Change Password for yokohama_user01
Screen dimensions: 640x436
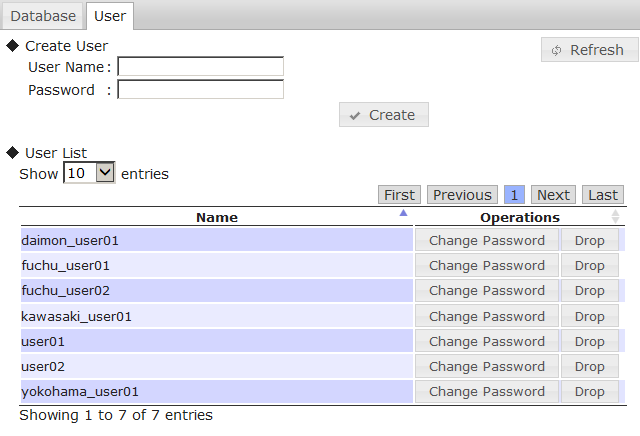pyautogui.click(x=487, y=391)
